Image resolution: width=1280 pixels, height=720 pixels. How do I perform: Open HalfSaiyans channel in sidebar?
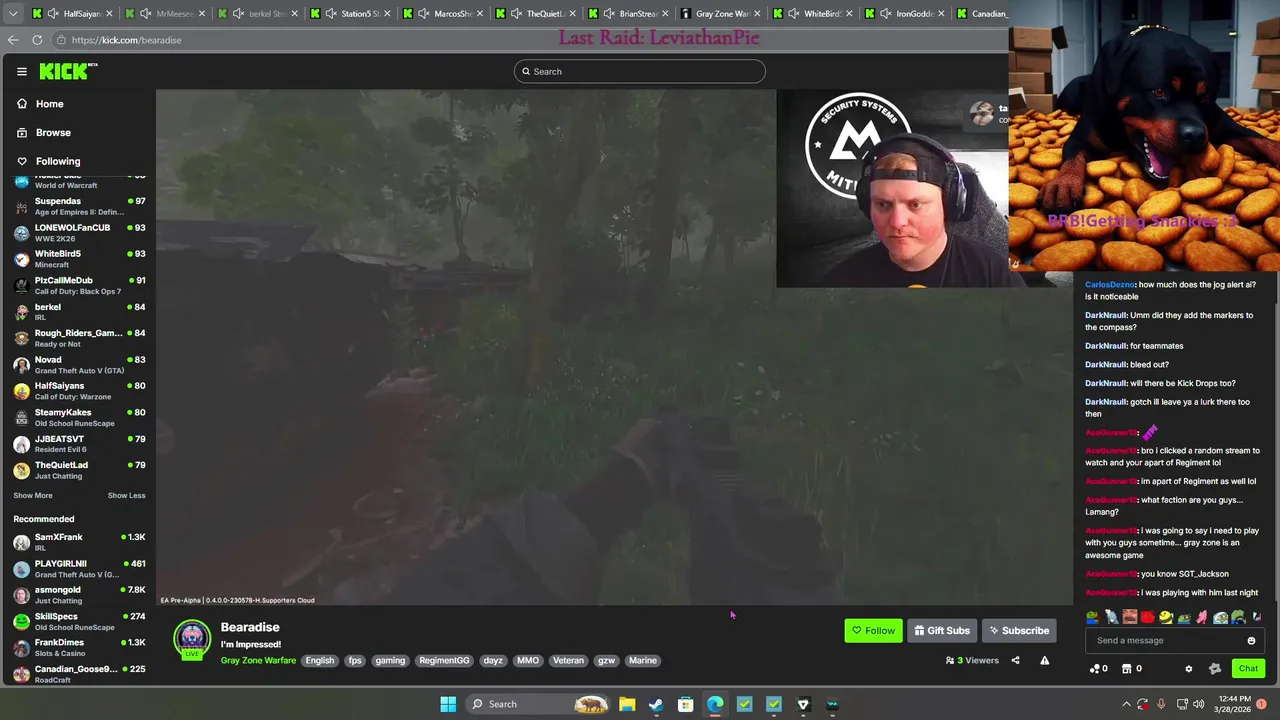[x=79, y=391]
